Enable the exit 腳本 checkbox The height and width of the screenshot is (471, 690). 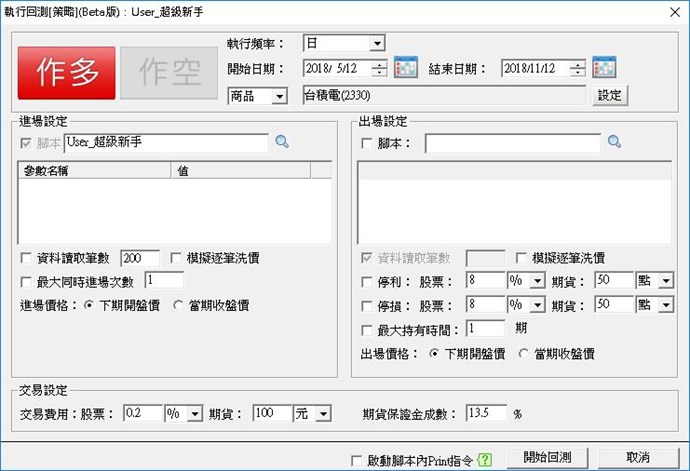click(366, 144)
